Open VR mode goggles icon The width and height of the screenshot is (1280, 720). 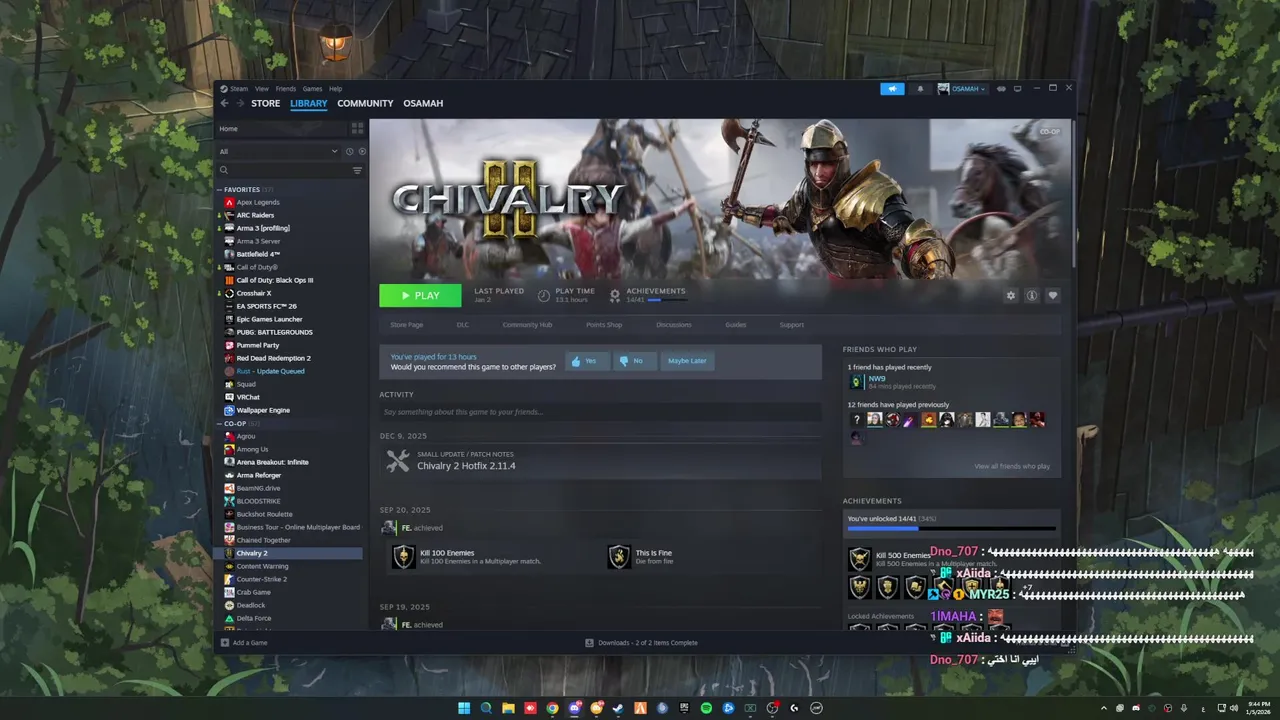coord(1001,89)
